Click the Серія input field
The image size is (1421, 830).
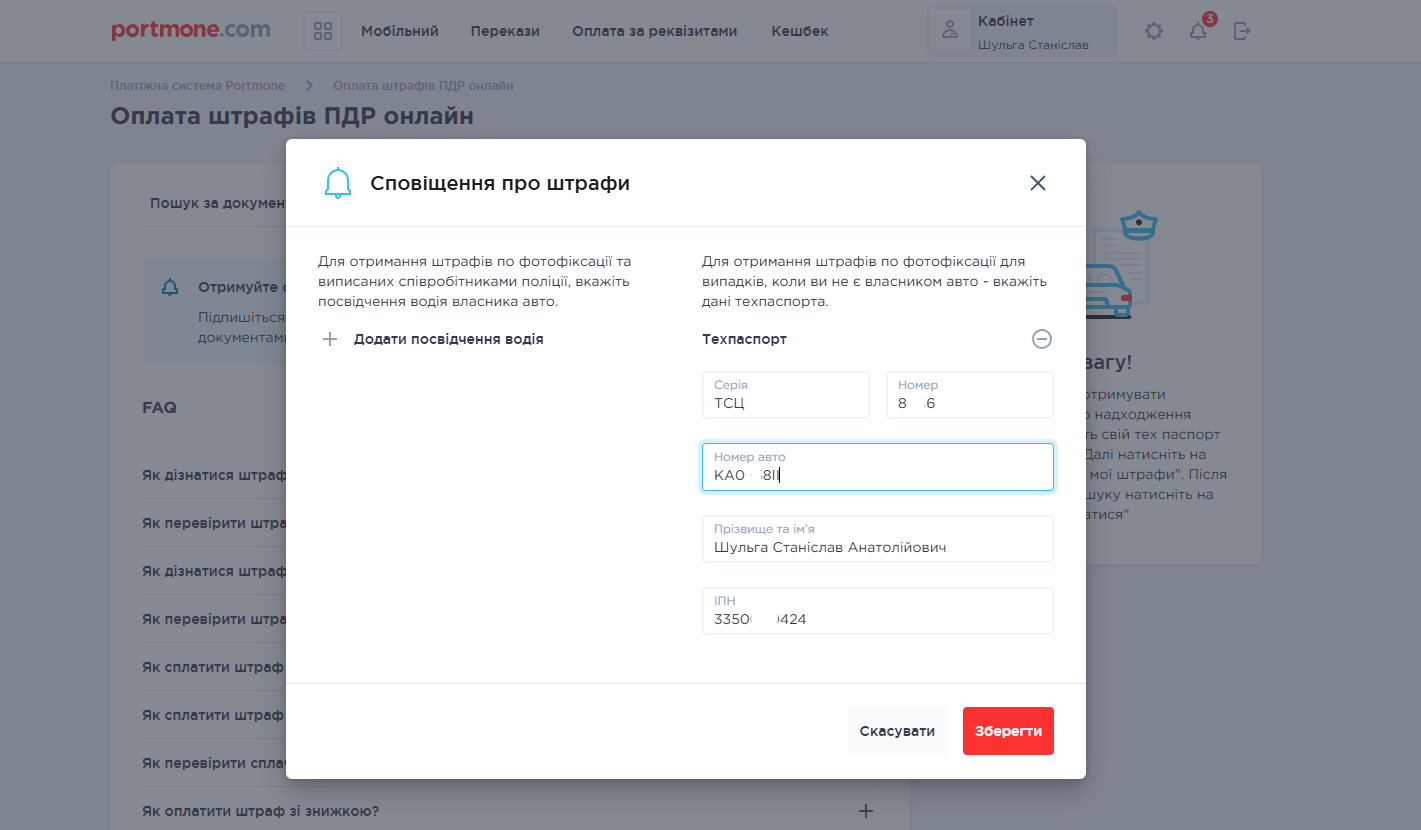coord(785,395)
